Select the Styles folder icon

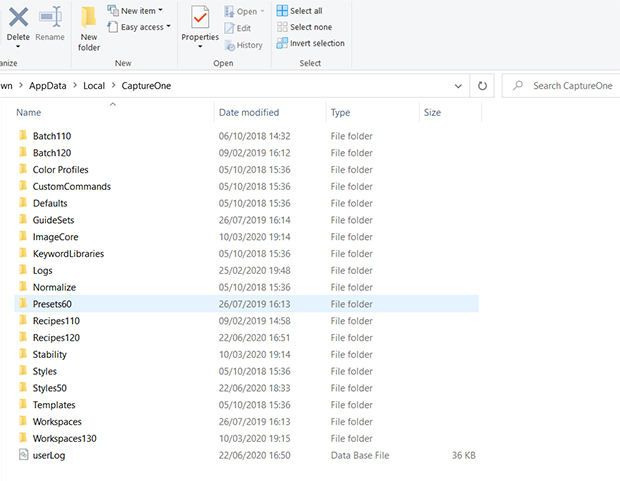pos(23,371)
